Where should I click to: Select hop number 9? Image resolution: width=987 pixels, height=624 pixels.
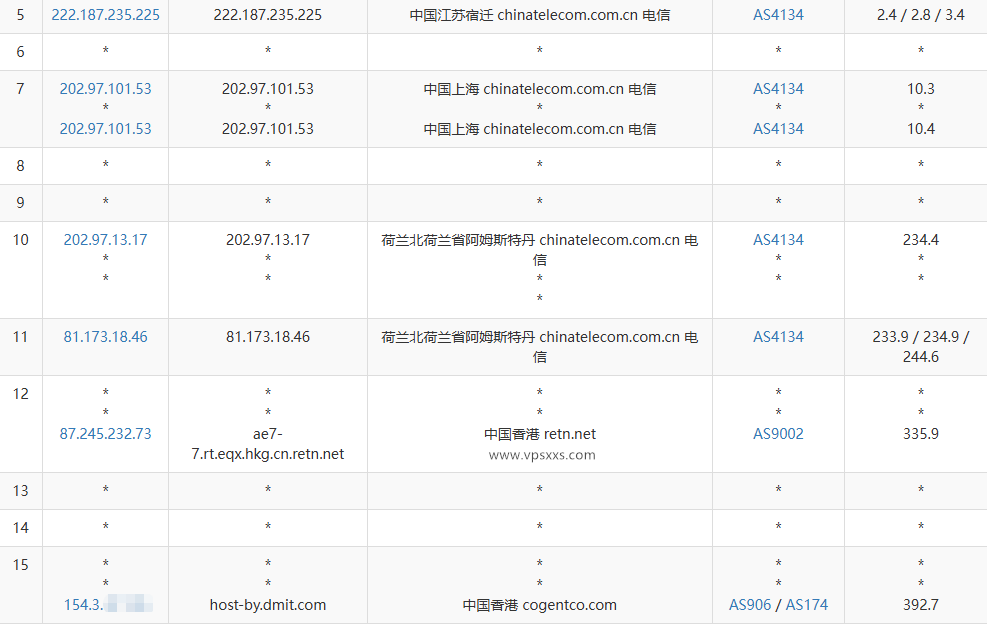pyautogui.click(x=21, y=203)
